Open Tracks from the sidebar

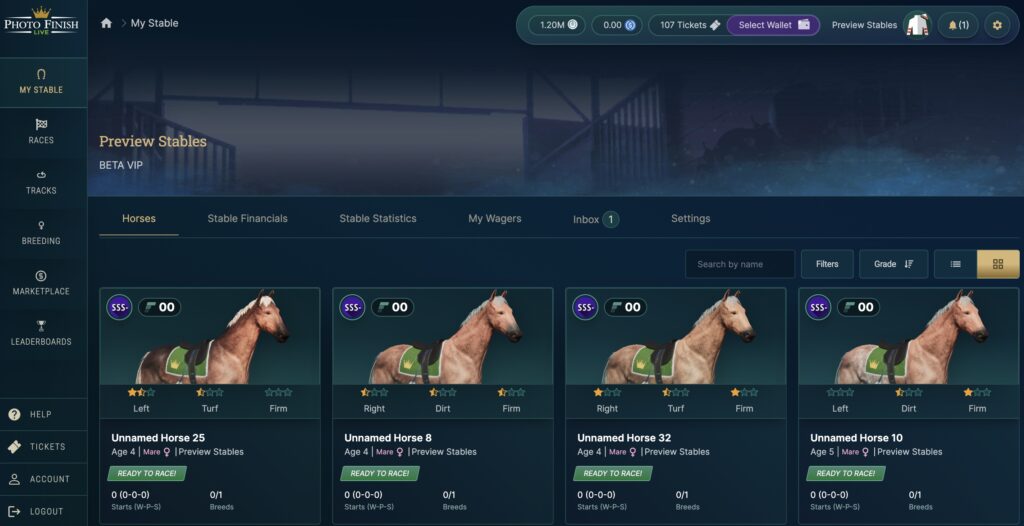[x=41, y=182]
